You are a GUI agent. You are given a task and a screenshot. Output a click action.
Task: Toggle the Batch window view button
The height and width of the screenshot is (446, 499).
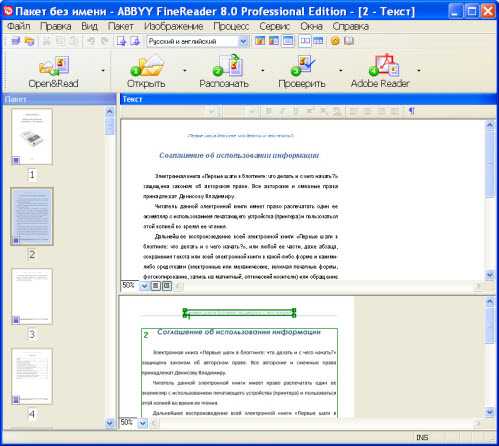260,41
